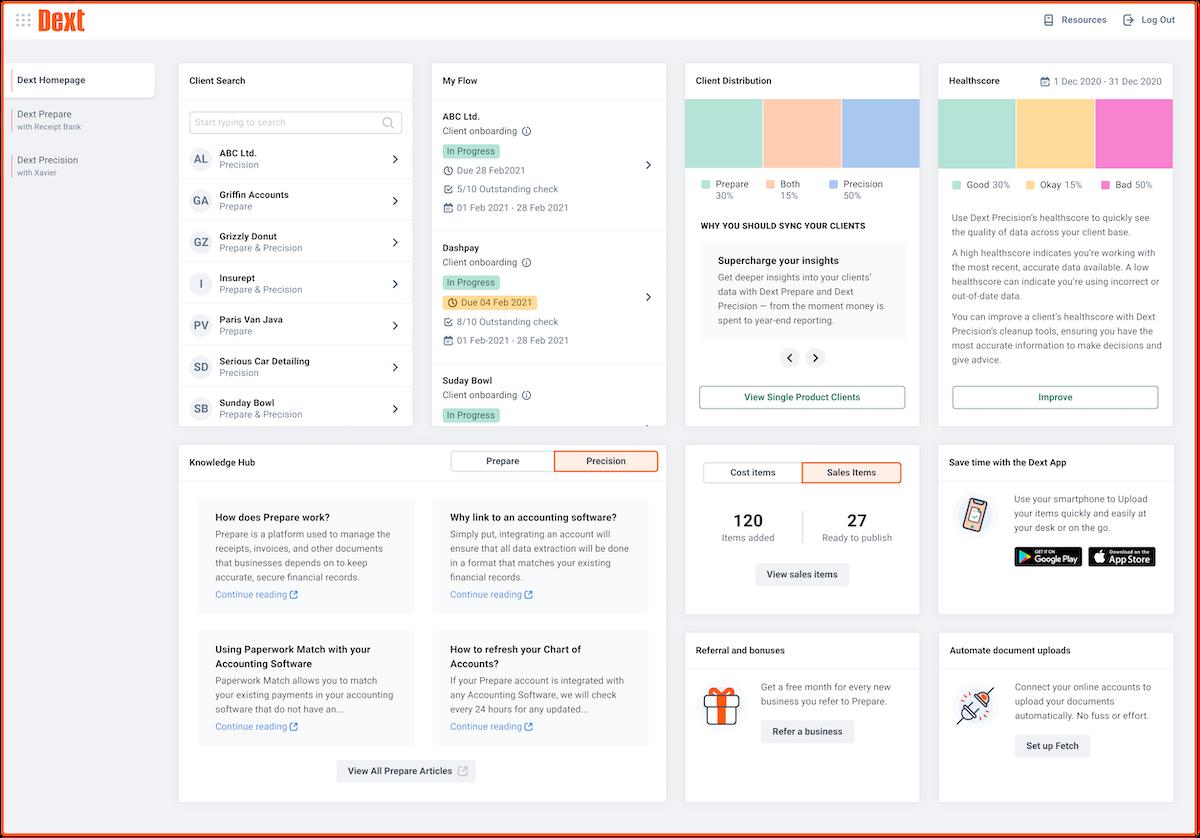Continue reading How does Prepare work
Image resolution: width=1200 pixels, height=838 pixels.
click(256, 595)
